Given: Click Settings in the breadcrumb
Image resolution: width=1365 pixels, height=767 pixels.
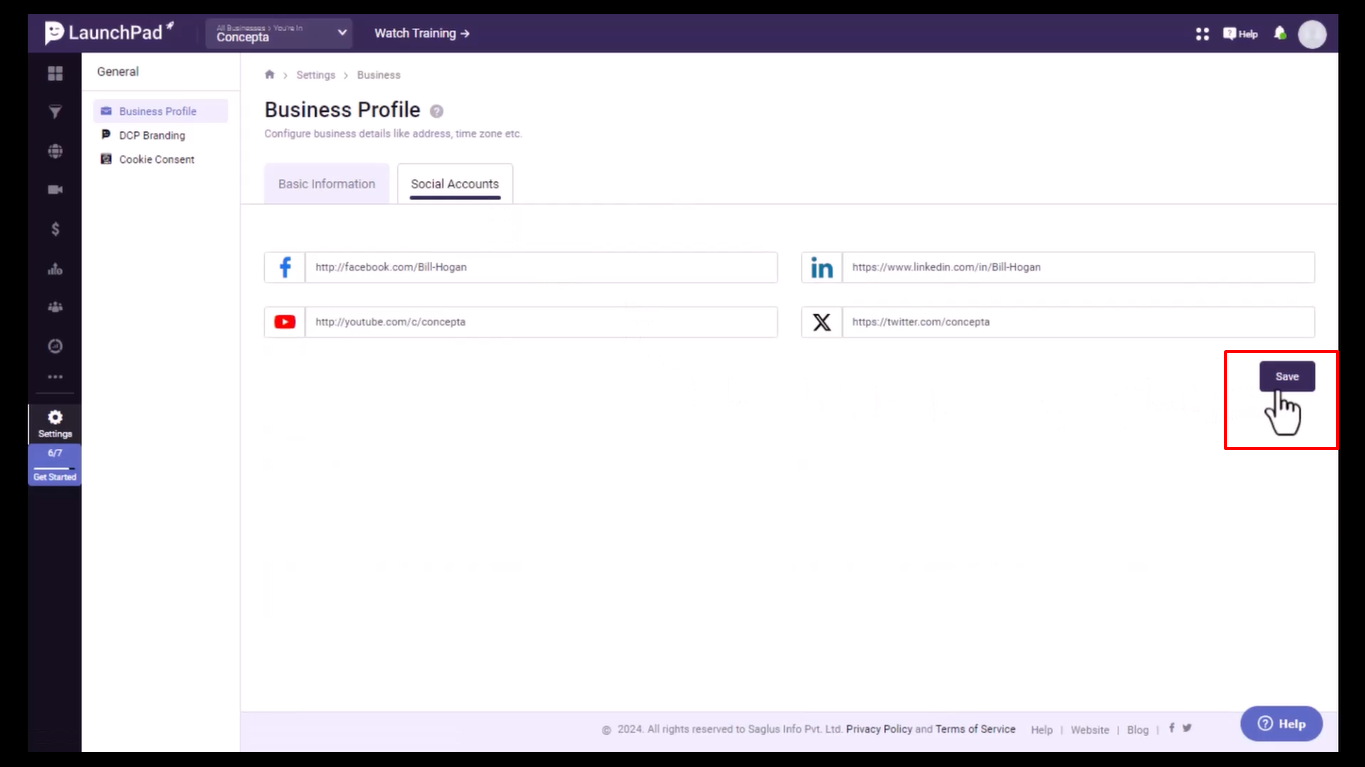Looking at the screenshot, I should tap(316, 75).
